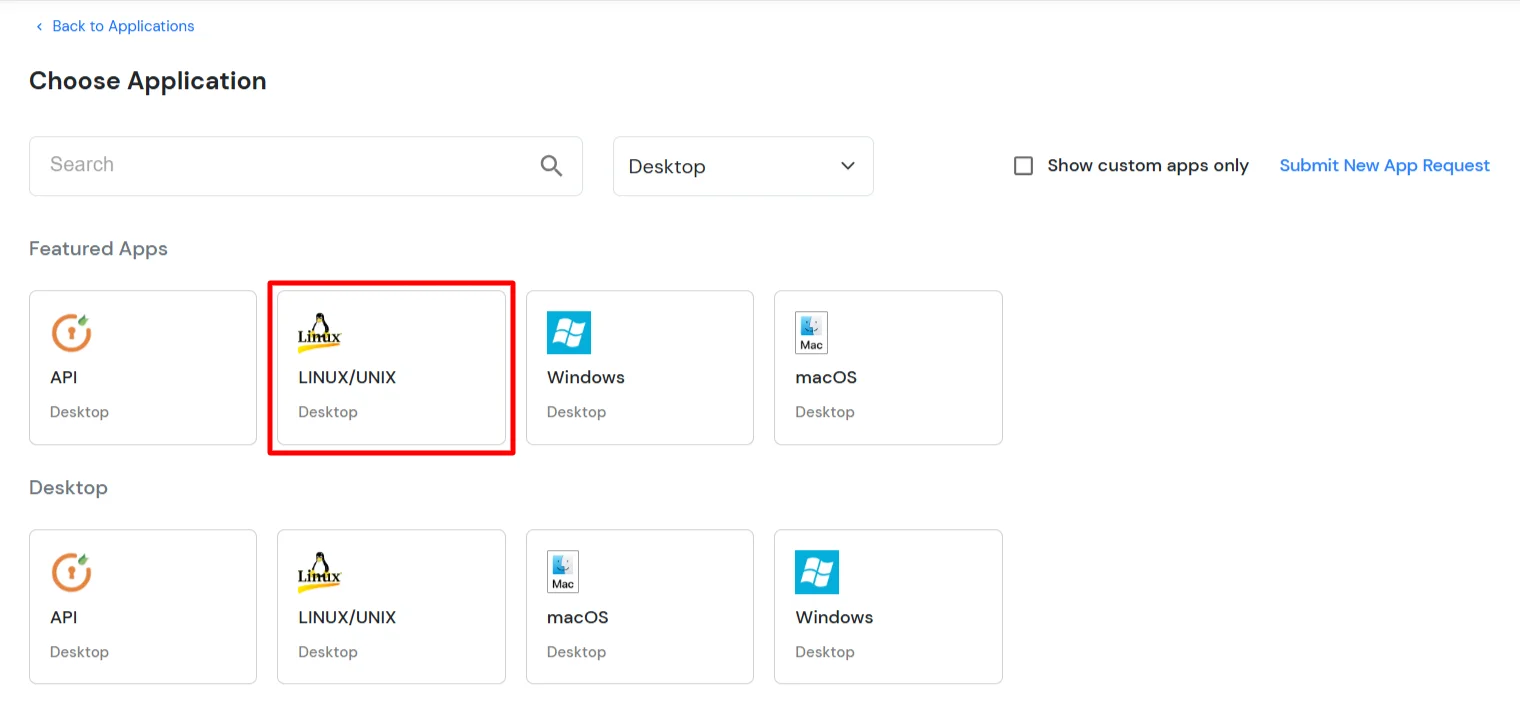Click the search magnifier icon
1520x706 pixels.
click(551, 166)
